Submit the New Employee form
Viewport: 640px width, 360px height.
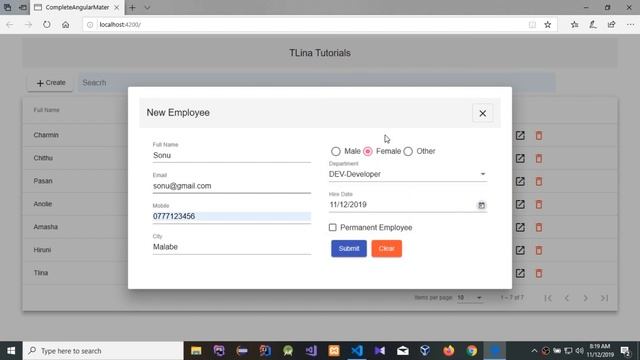click(349, 249)
